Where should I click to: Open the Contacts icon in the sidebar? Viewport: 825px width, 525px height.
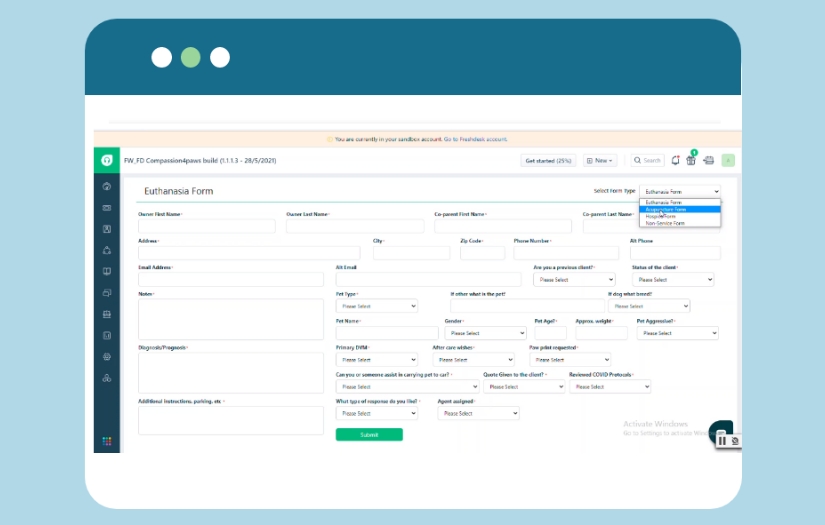pyautogui.click(x=107, y=229)
